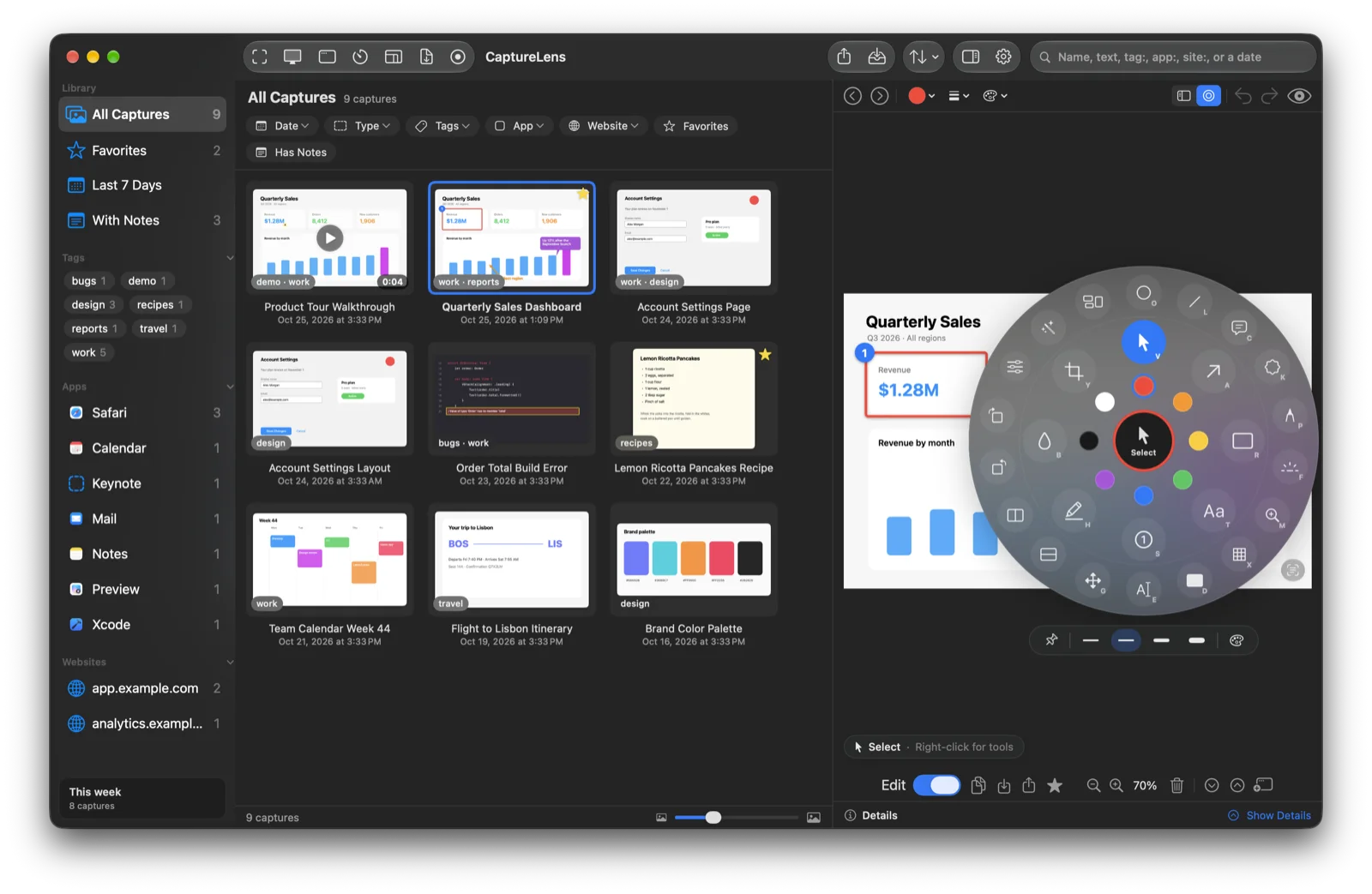This screenshot has width=1372, height=894.
Task: Pick the numbered Step counter tool
Action: pyautogui.click(x=1143, y=539)
